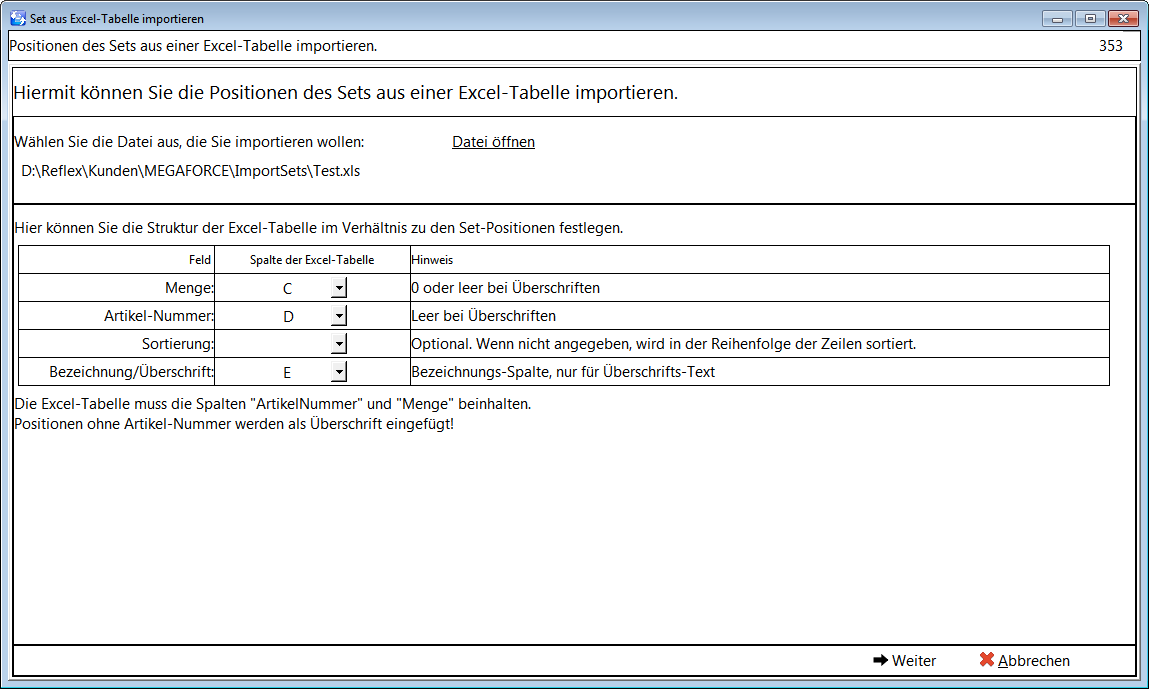Viewport: 1149px width, 689px height.
Task: Click the 'Sortierung:' field label
Action: click(178, 344)
